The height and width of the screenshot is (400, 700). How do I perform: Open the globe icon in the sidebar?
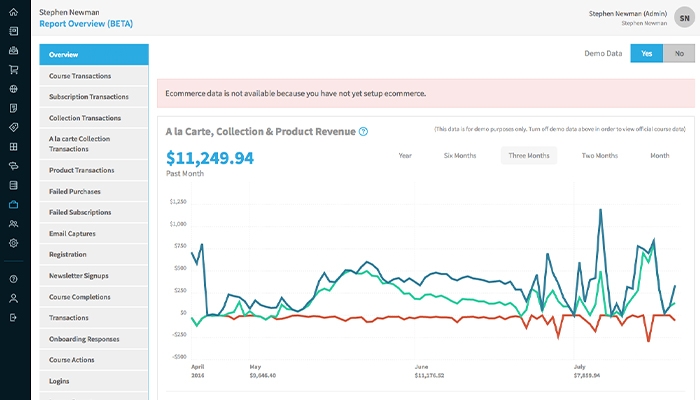click(x=14, y=88)
